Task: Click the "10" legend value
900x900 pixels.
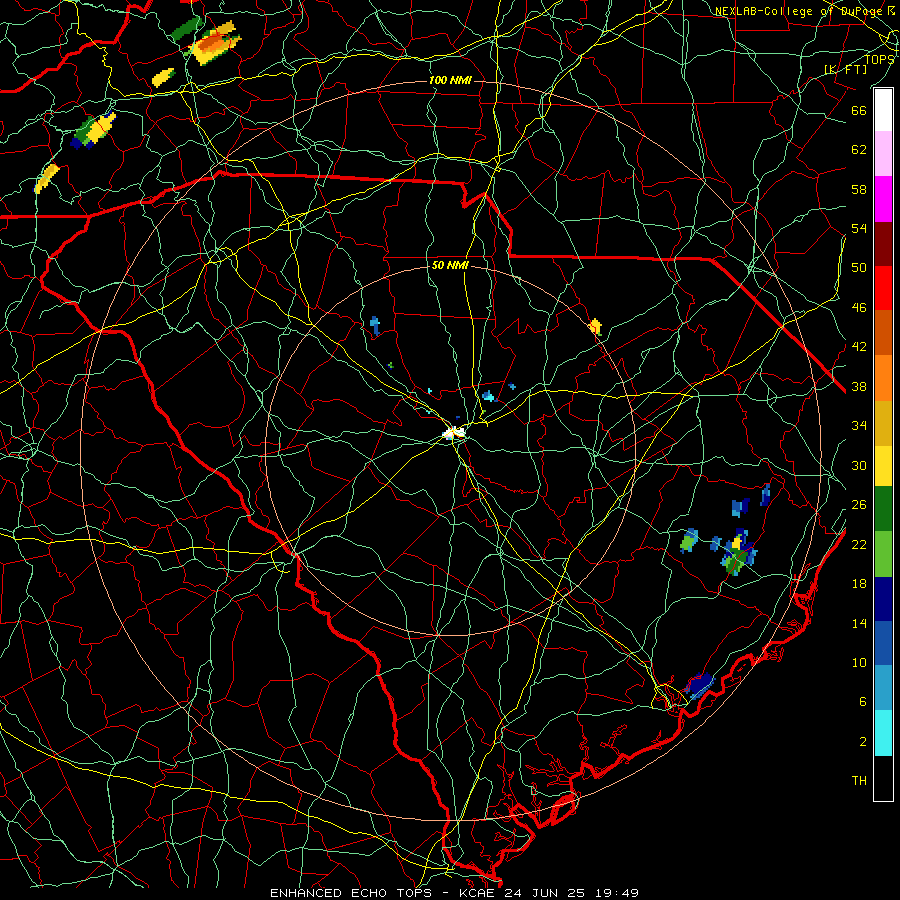Action: (859, 662)
